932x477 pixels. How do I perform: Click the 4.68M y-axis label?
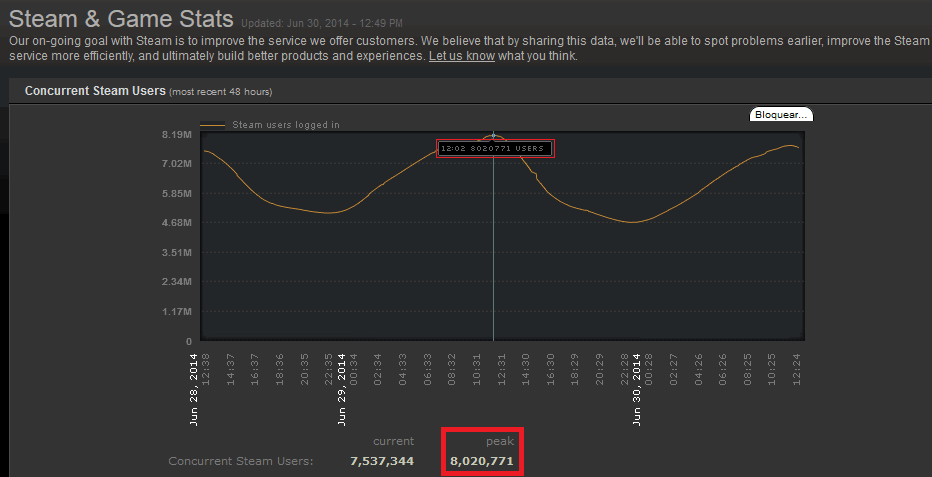177,223
